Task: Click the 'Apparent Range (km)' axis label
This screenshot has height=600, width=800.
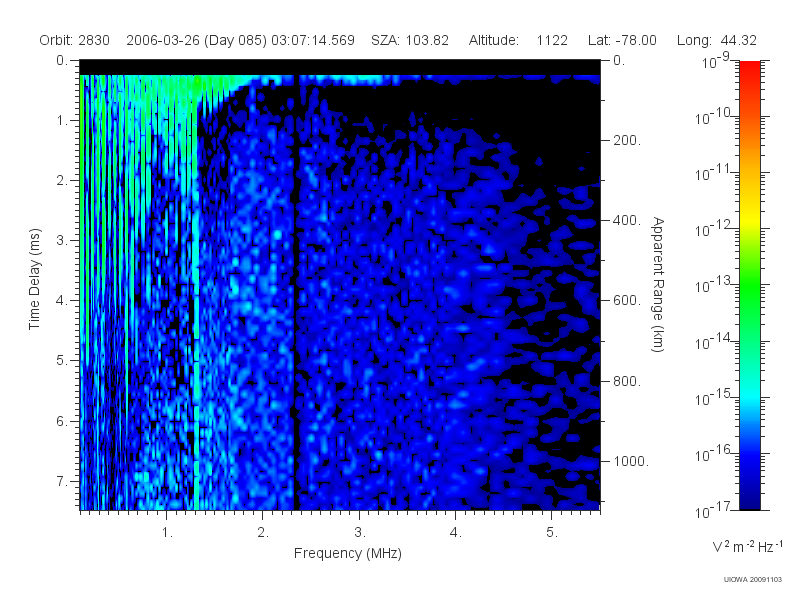Action: tap(658, 284)
